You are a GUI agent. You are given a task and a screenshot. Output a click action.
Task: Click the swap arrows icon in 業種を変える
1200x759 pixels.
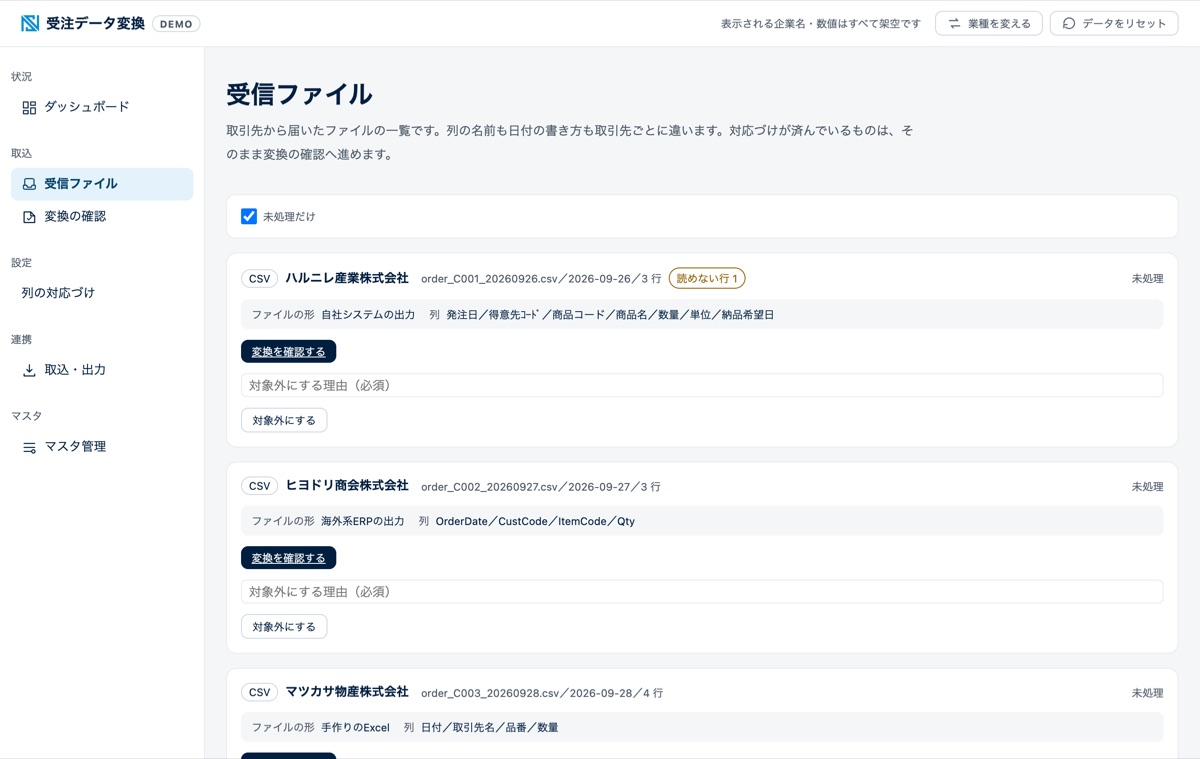(x=954, y=23)
